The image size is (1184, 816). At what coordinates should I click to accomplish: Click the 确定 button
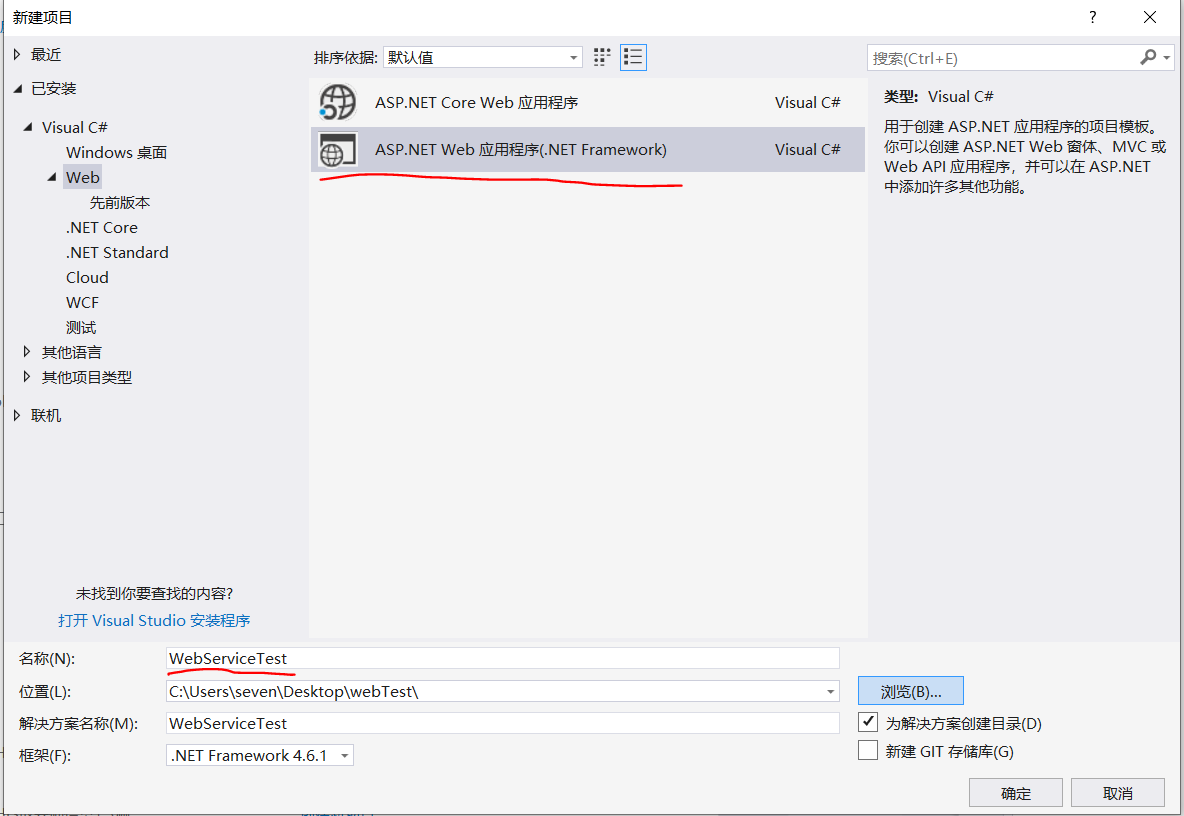tap(1016, 793)
